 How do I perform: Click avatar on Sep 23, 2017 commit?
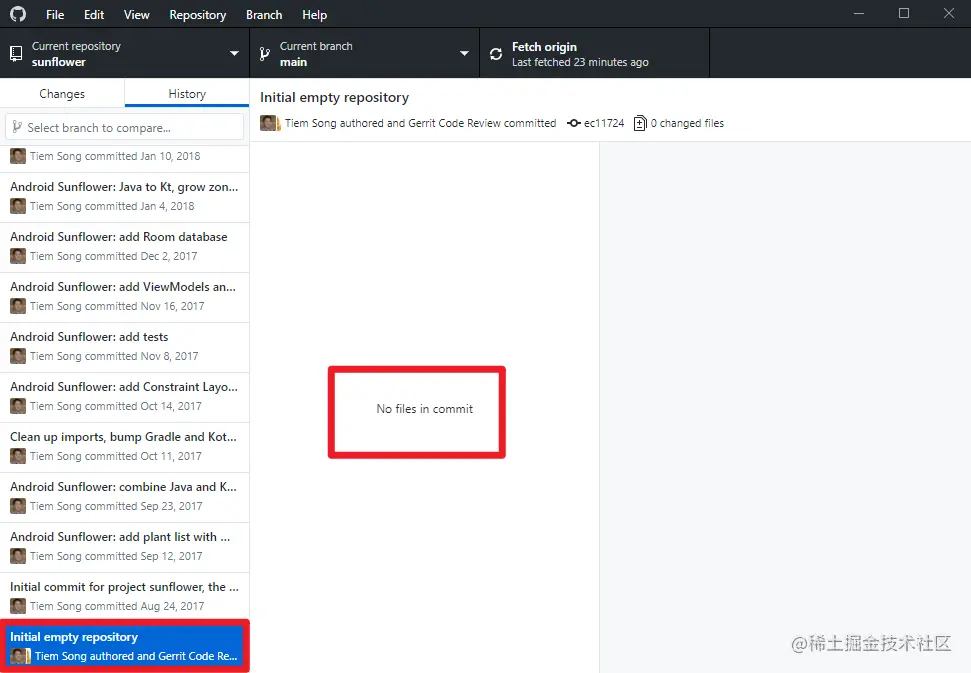tap(18, 506)
